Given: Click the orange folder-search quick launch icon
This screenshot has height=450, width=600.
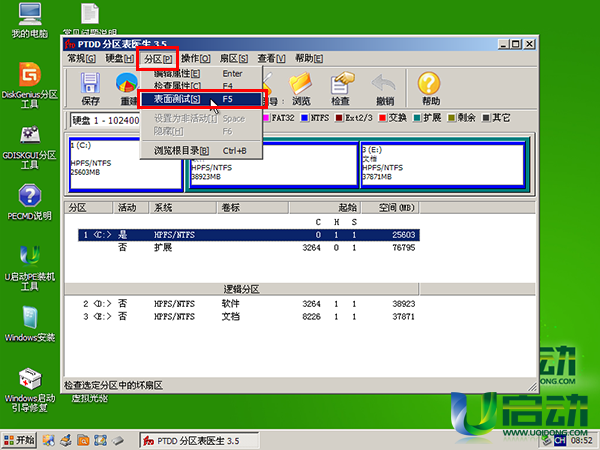Looking at the screenshot, I should [x=83, y=440].
